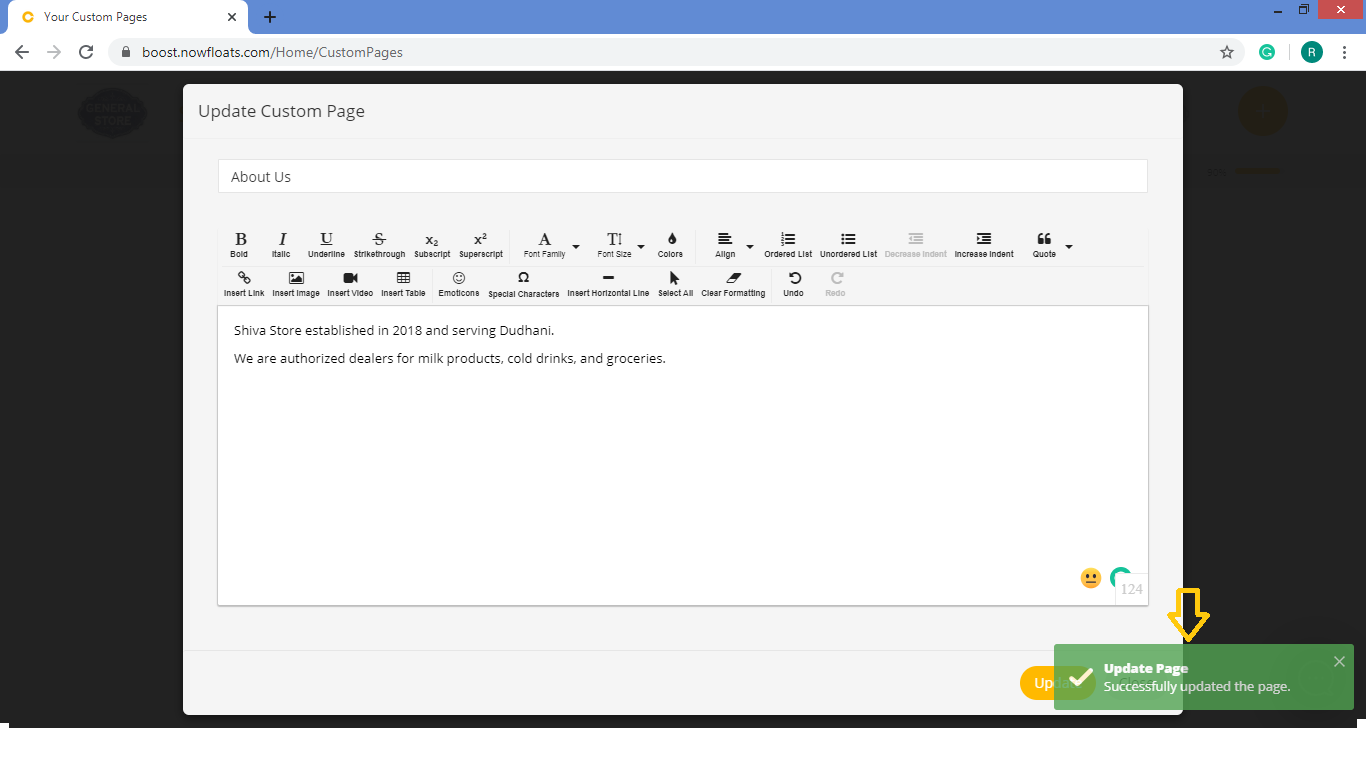
Task: Open the Insert Link tool
Action: click(x=243, y=283)
